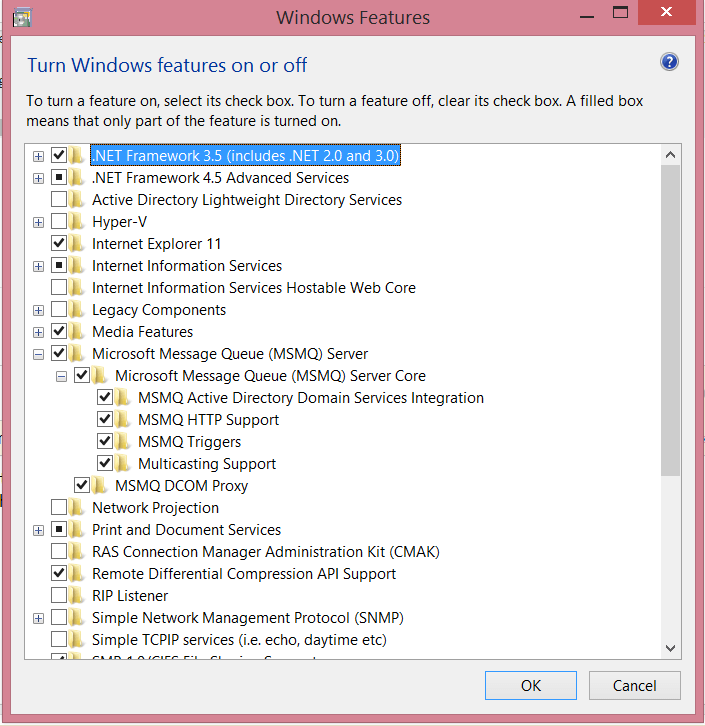Enable RIP Listener checkbox

(59, 595)
